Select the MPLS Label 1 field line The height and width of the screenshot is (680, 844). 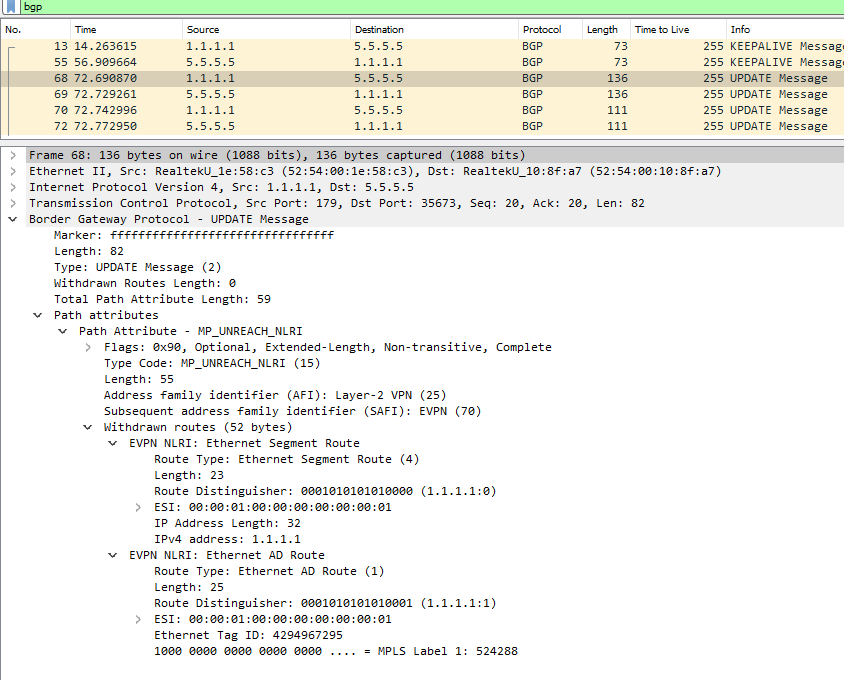click(x=336, y=651)
